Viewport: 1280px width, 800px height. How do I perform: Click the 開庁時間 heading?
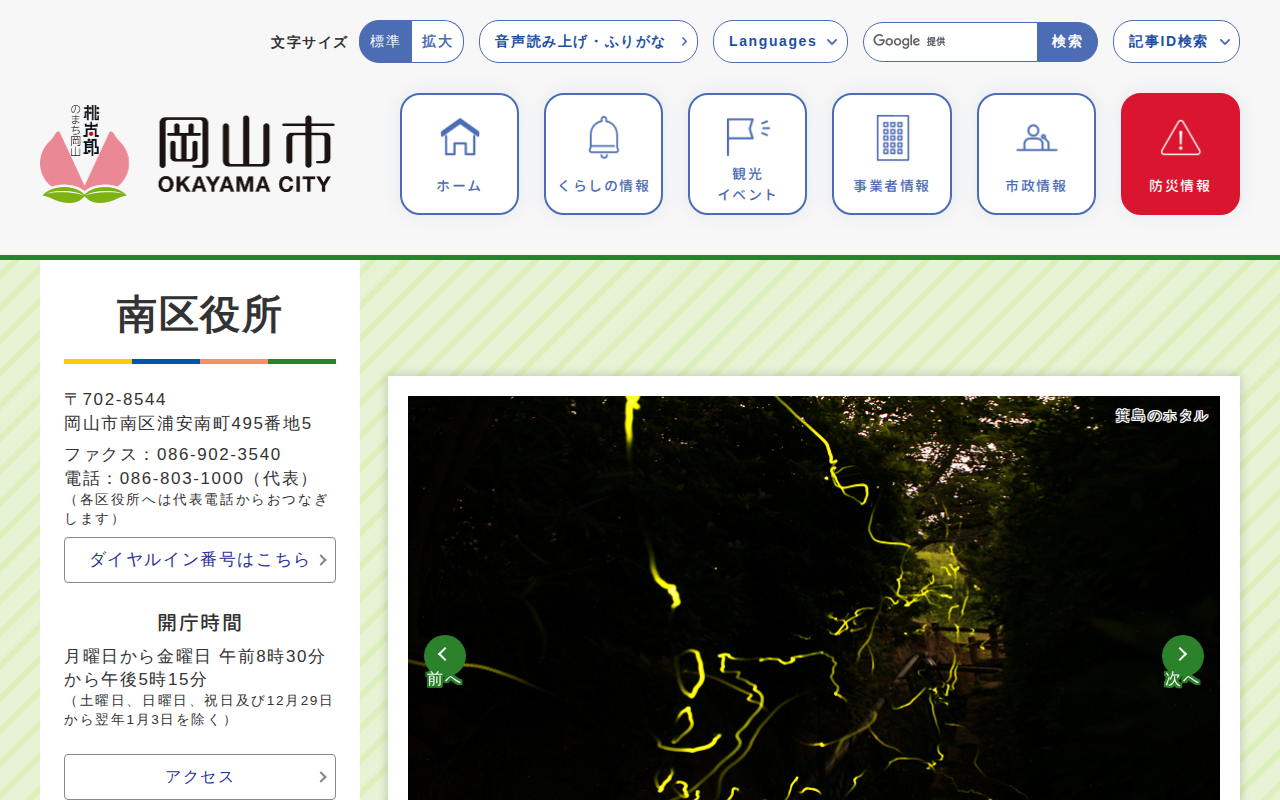pos(200,623)
